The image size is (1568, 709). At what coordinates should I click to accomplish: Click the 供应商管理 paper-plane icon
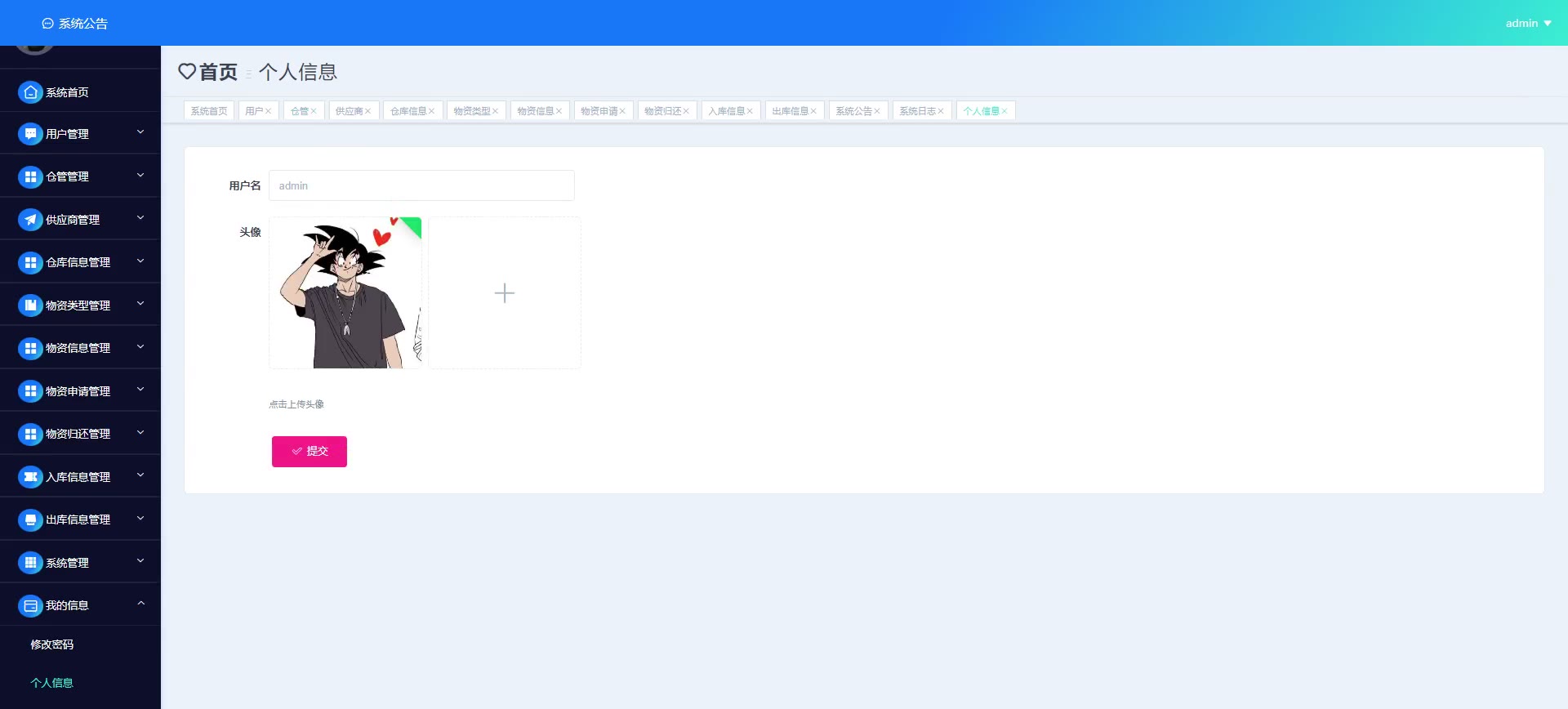30,220
